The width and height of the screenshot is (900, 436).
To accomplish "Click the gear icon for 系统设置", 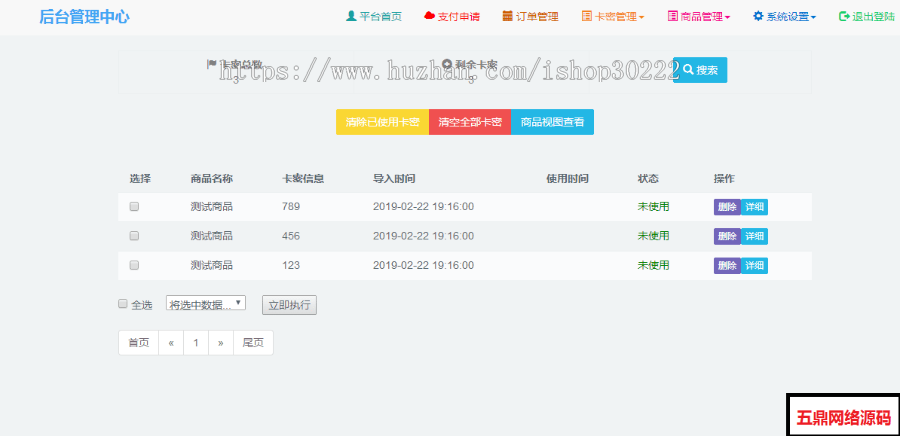I will [x=758, y=16].
